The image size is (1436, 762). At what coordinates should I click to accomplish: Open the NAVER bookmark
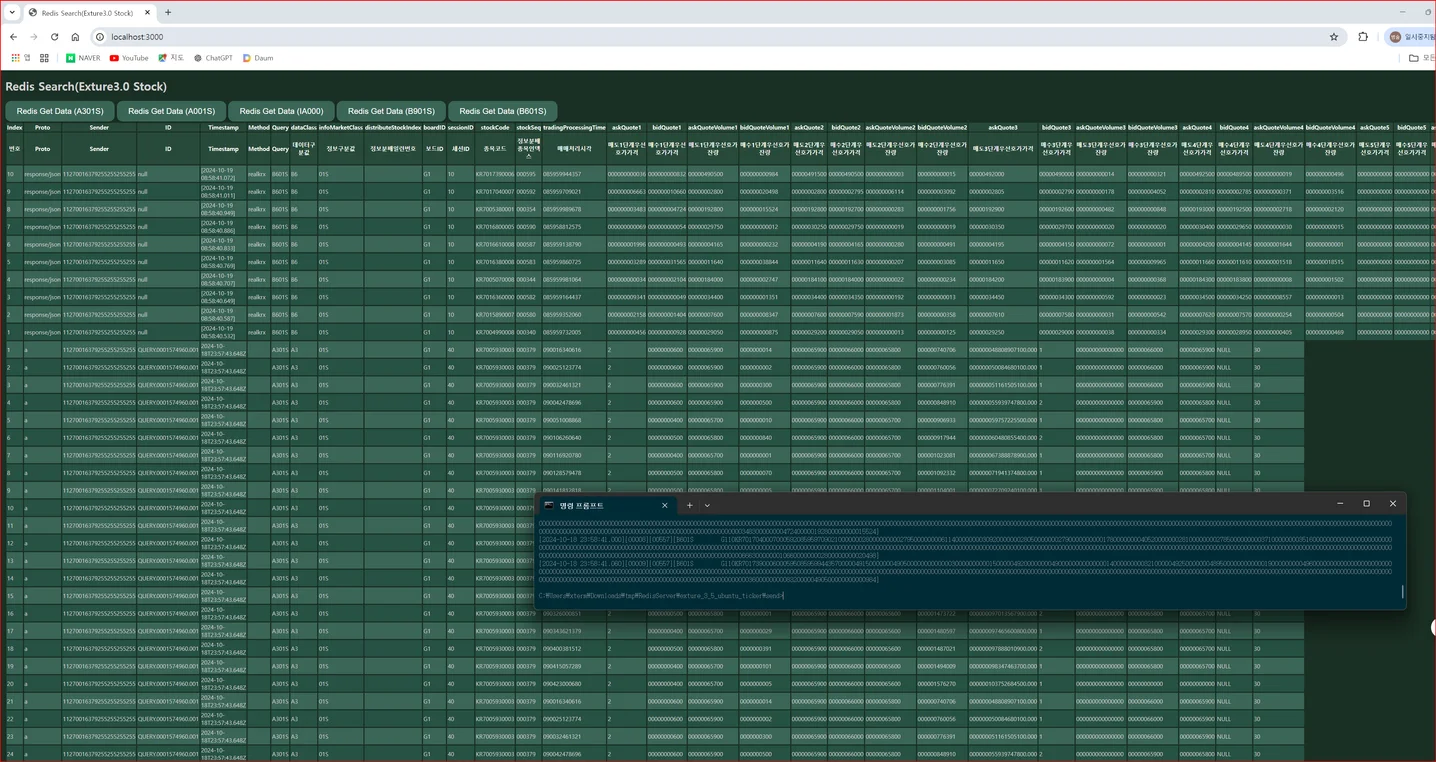(x=83, y=58)
